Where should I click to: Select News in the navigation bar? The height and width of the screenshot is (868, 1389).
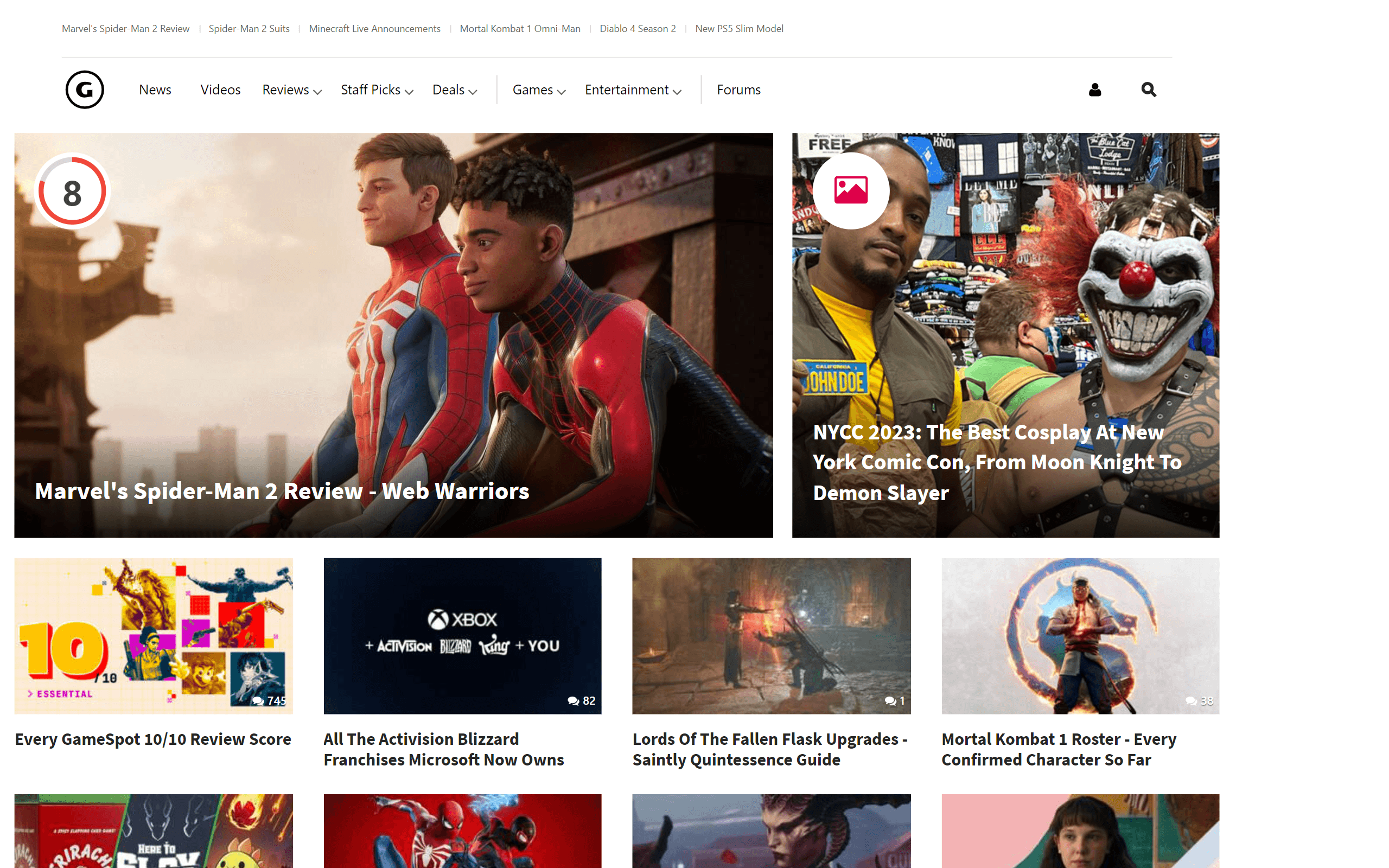155,90
